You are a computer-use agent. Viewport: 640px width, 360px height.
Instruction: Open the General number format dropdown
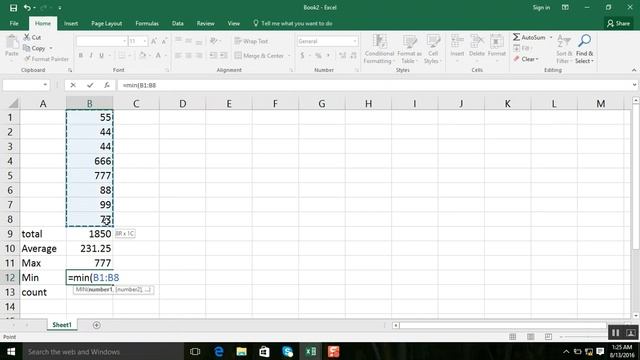coord(355,41)
